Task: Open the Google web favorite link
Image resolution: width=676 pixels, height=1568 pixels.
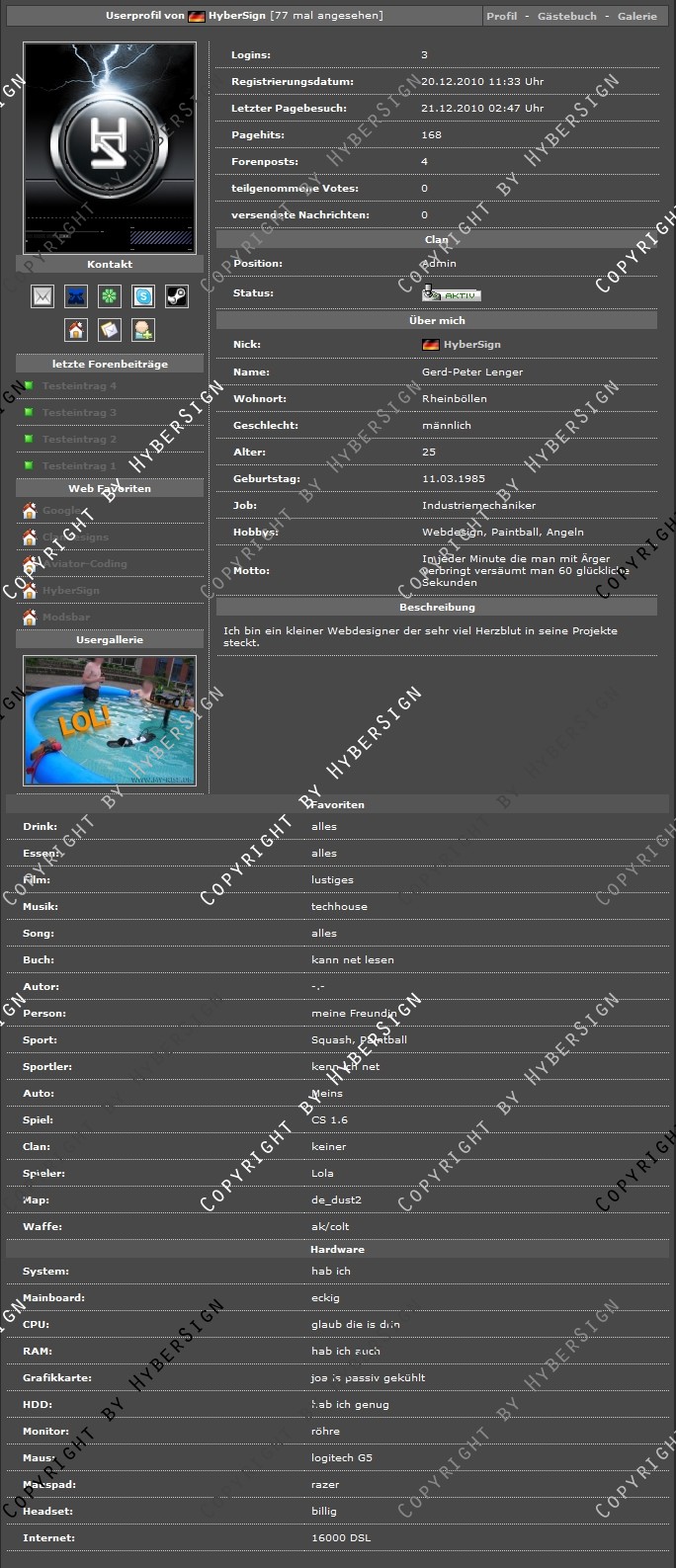Action: [x=61, y=511]
